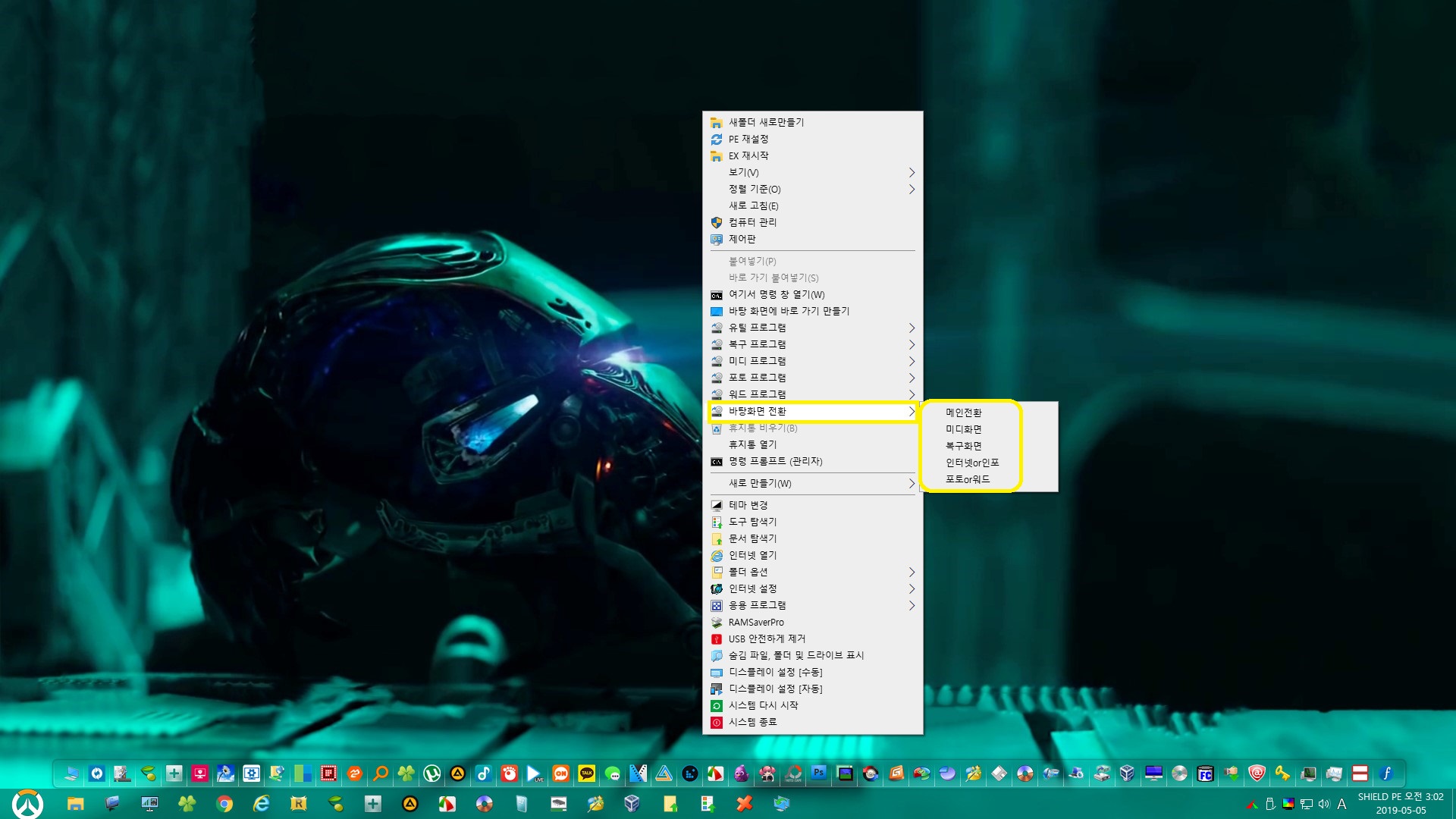This screenshot has height=819, width=1456.
Task: Open the volume speaker tray icon
Action: coord(1323,804)
